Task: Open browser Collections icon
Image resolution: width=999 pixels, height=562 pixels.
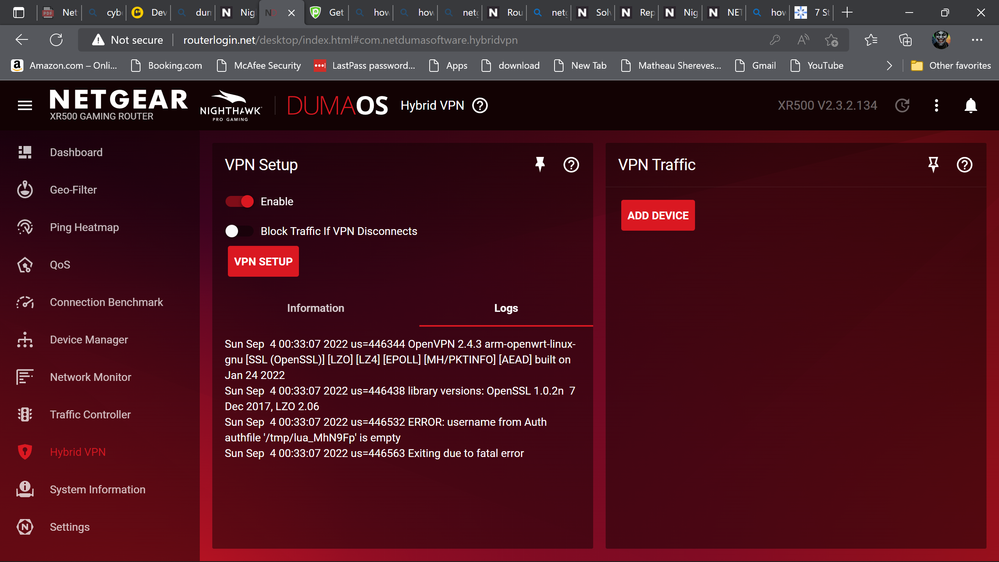Action: tap(905, 40)
